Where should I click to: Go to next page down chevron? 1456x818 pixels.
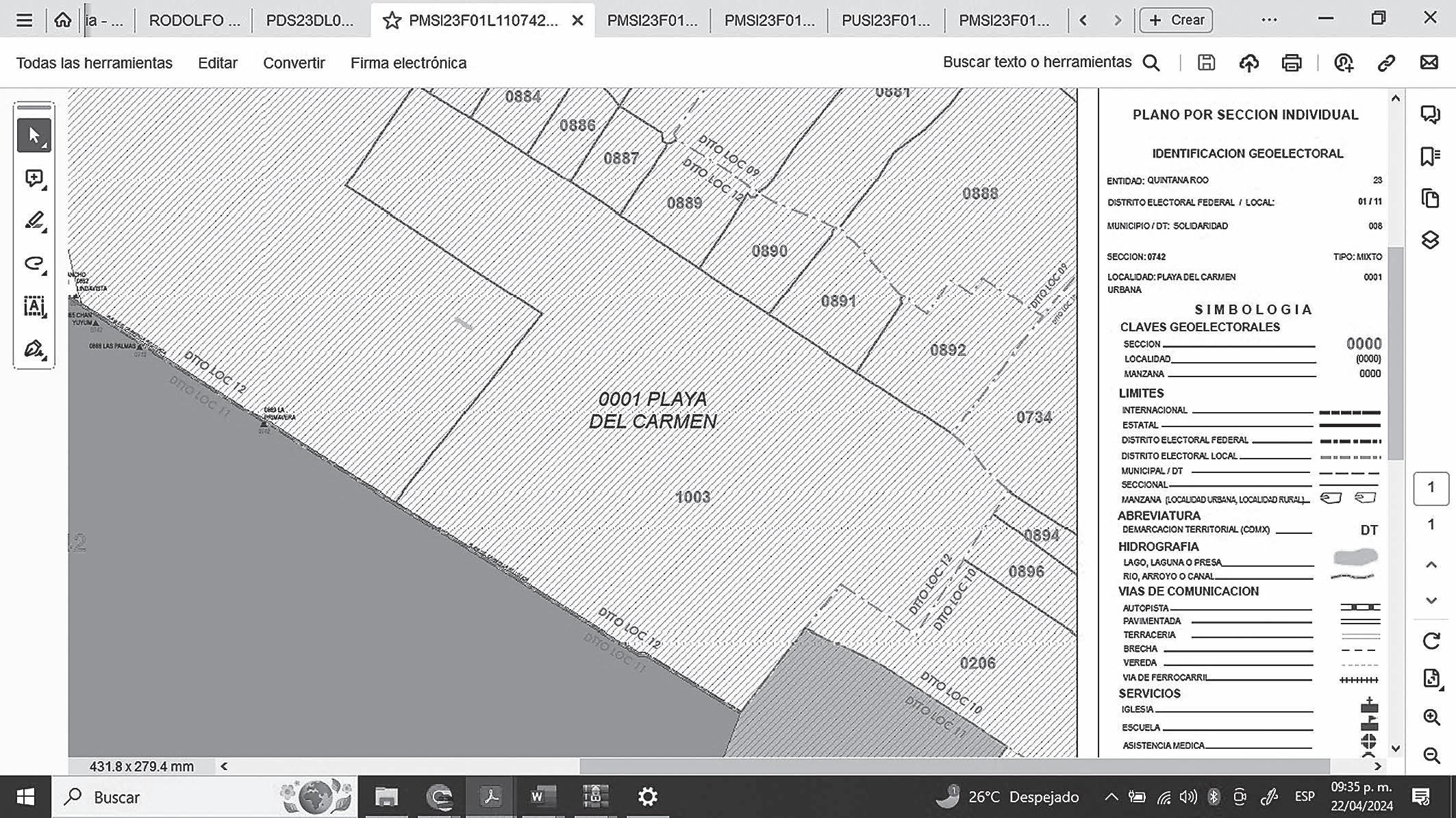point(1431,601)
